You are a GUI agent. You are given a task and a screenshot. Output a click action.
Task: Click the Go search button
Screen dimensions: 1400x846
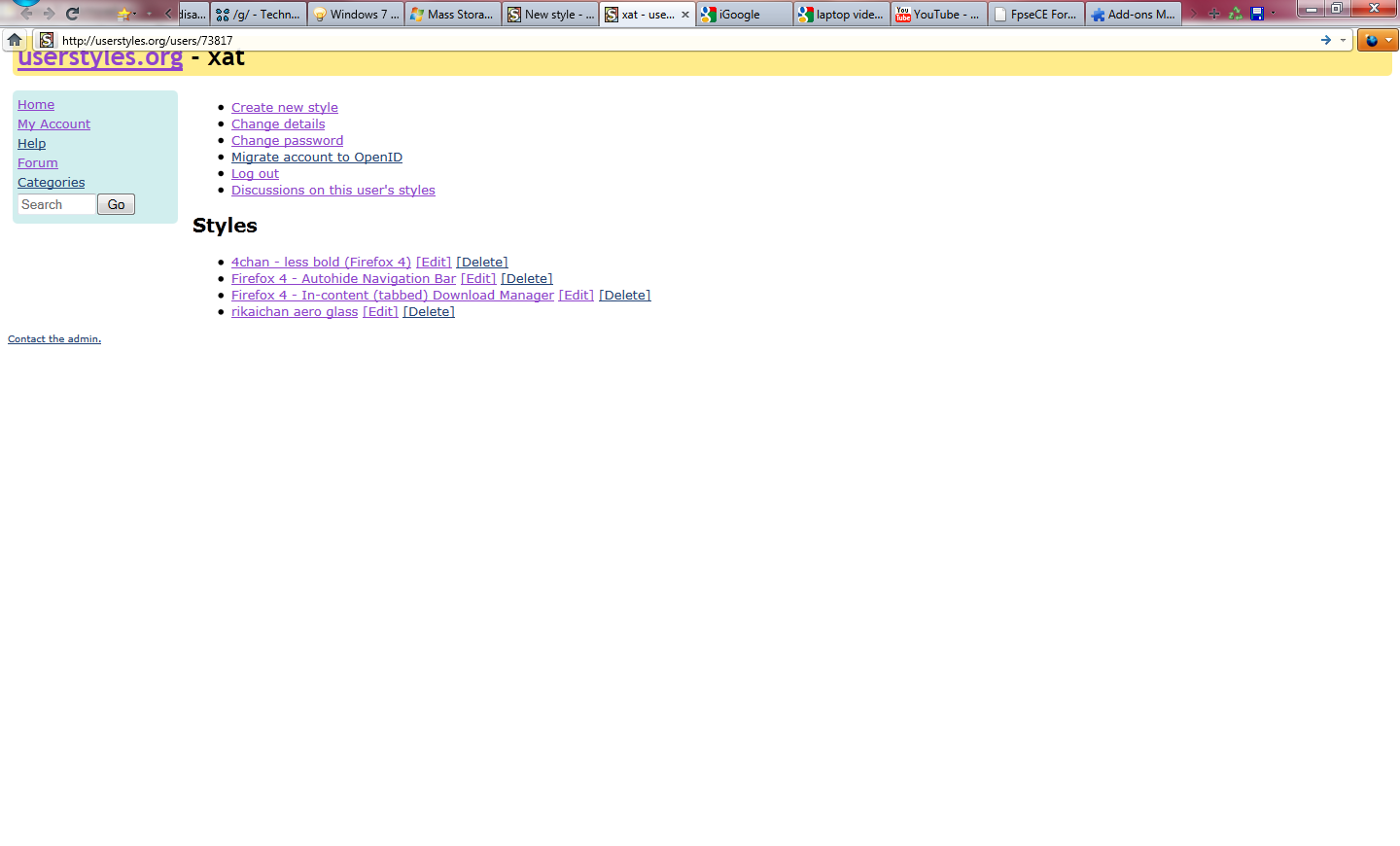coord(116,204)
